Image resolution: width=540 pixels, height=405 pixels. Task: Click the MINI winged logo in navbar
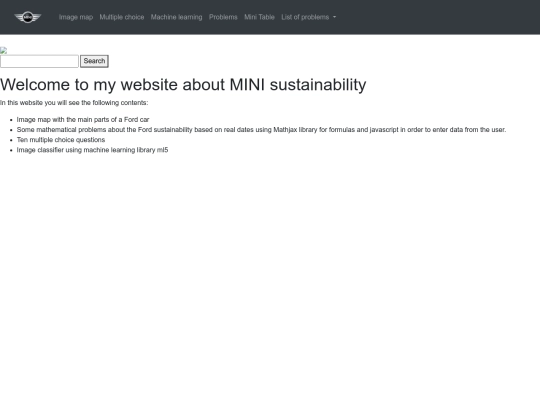pyautogui.click(x=28, y=17)
